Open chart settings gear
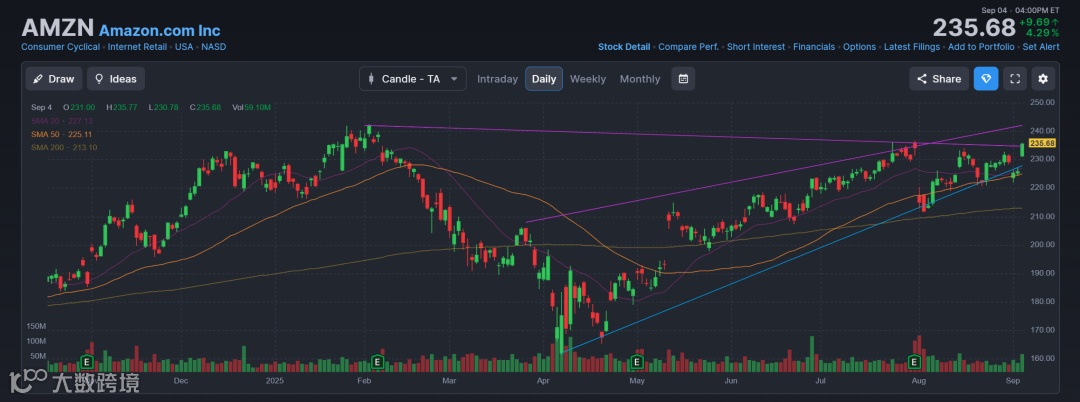The image size is (1080, 402). click(x=1043, y=78)
